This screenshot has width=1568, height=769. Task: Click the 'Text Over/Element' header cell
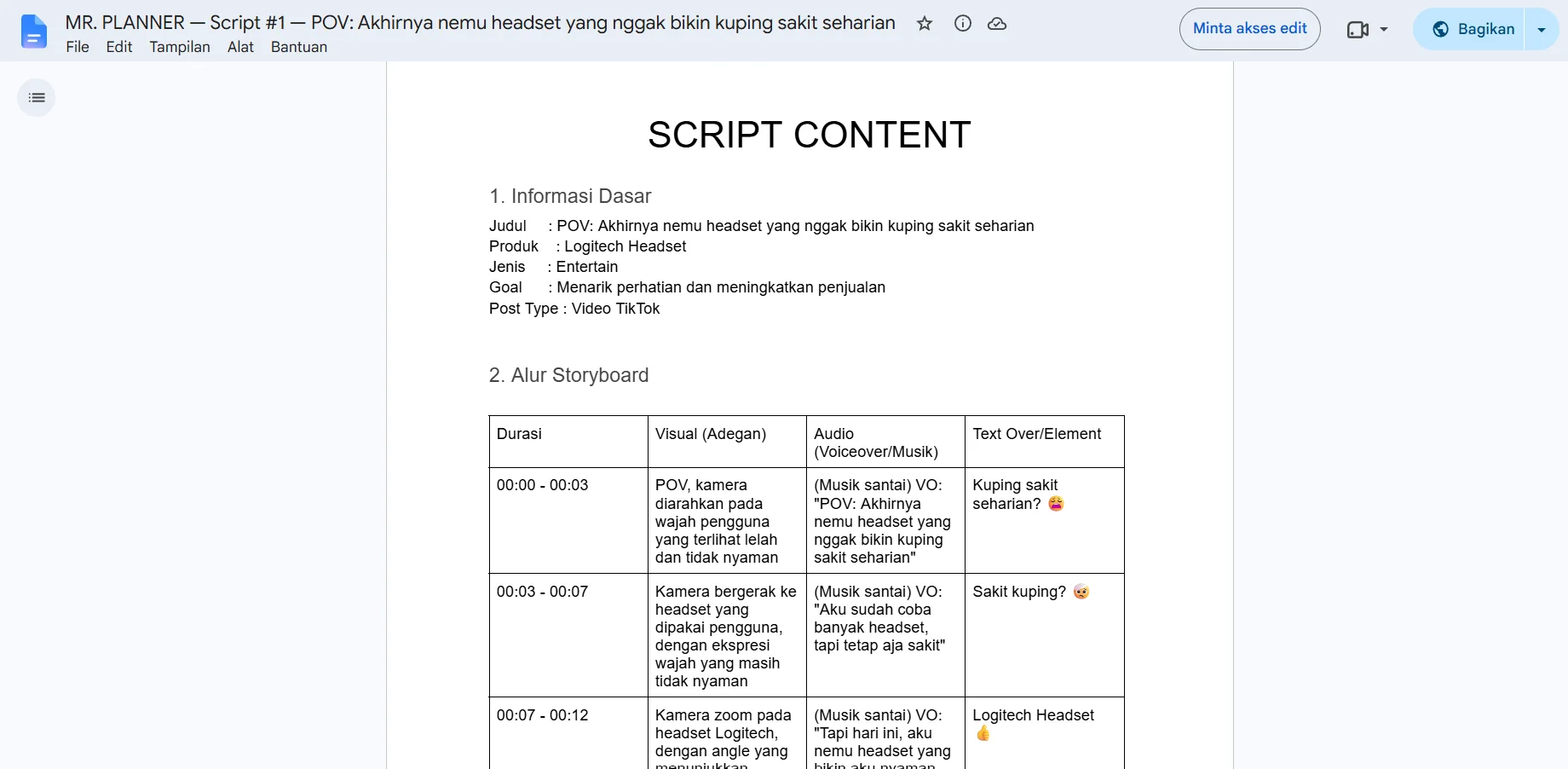1045,442
